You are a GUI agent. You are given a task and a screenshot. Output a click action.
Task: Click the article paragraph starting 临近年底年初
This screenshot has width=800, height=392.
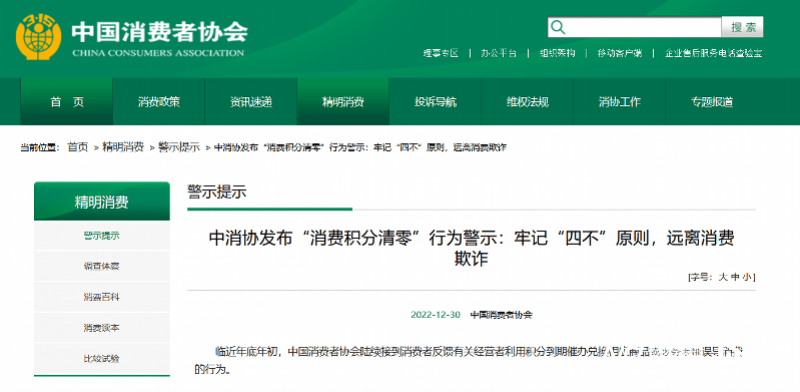[469, 360]
